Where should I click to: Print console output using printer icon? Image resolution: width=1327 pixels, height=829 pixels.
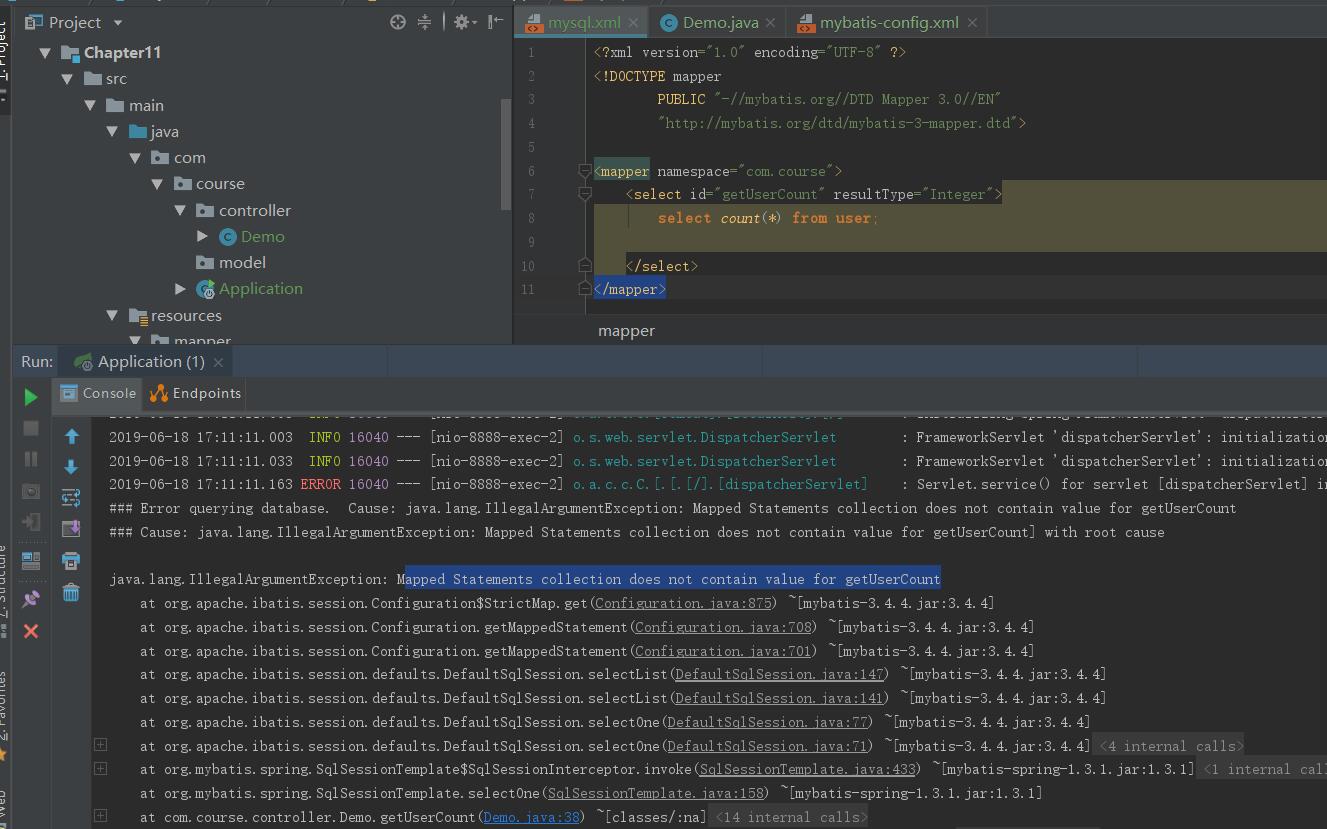pos(71,561)
